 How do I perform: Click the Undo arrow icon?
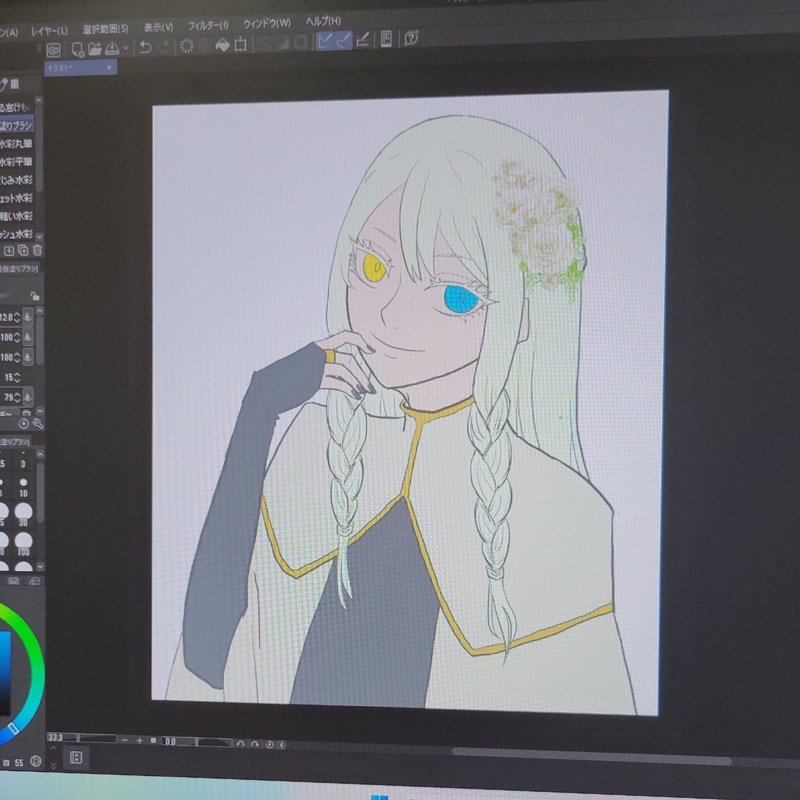point(145,47)
